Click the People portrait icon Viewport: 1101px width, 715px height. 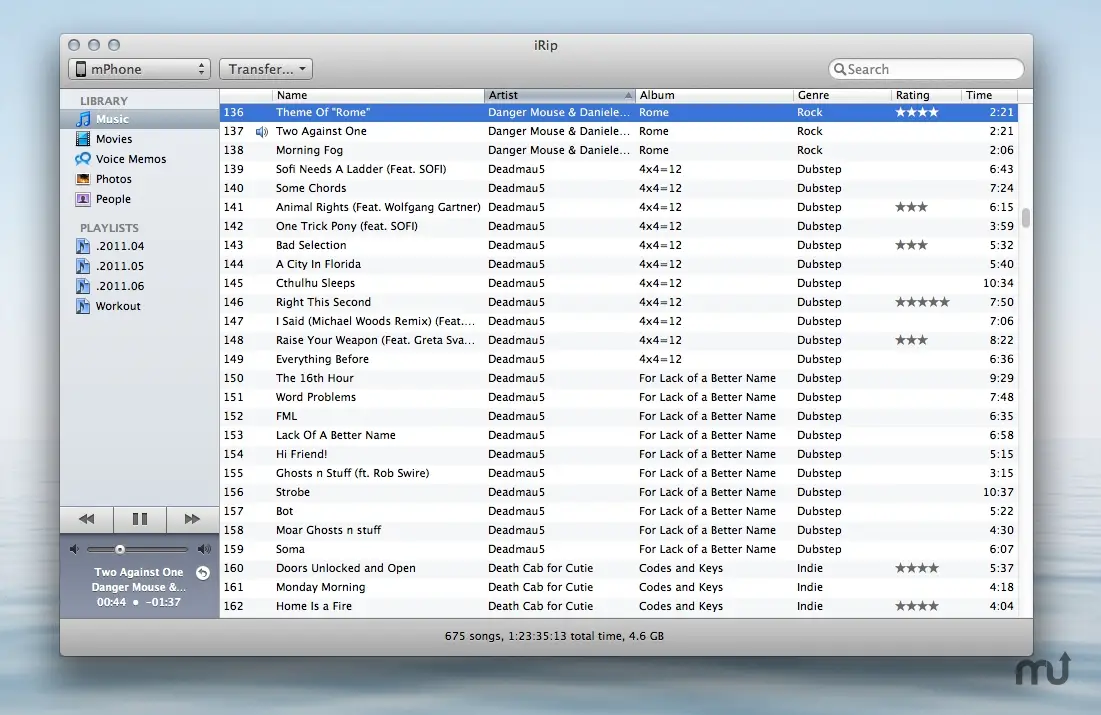(x=83, y=199)
